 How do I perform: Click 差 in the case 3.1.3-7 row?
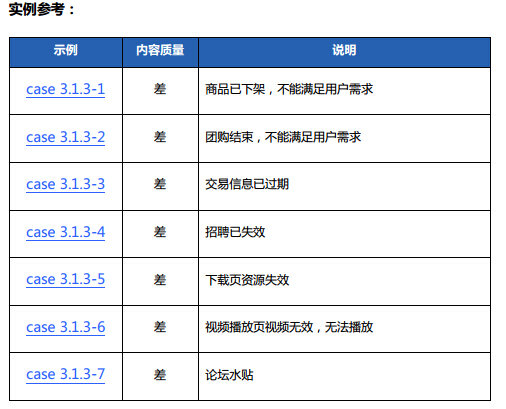point(160,375)
